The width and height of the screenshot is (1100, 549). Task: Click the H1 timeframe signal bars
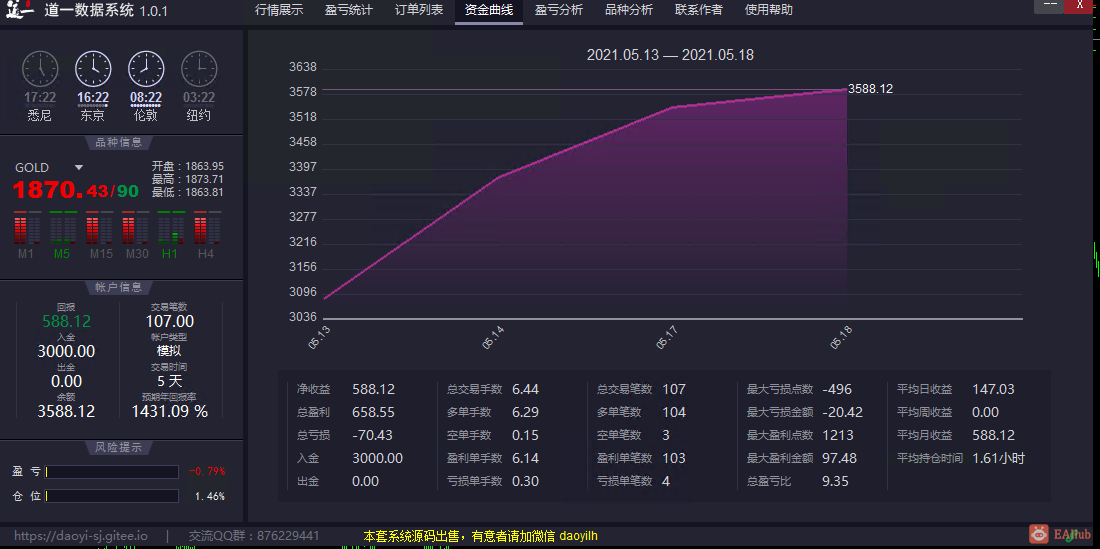[170, 228]
